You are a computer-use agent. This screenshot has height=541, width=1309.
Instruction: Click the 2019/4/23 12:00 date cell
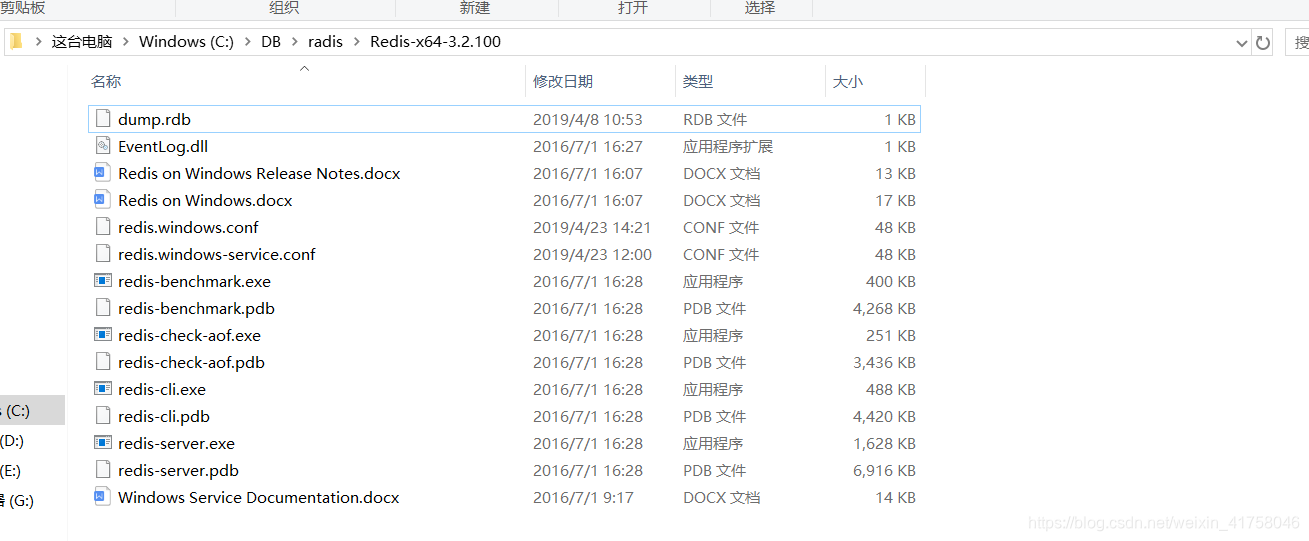(592, 254)
